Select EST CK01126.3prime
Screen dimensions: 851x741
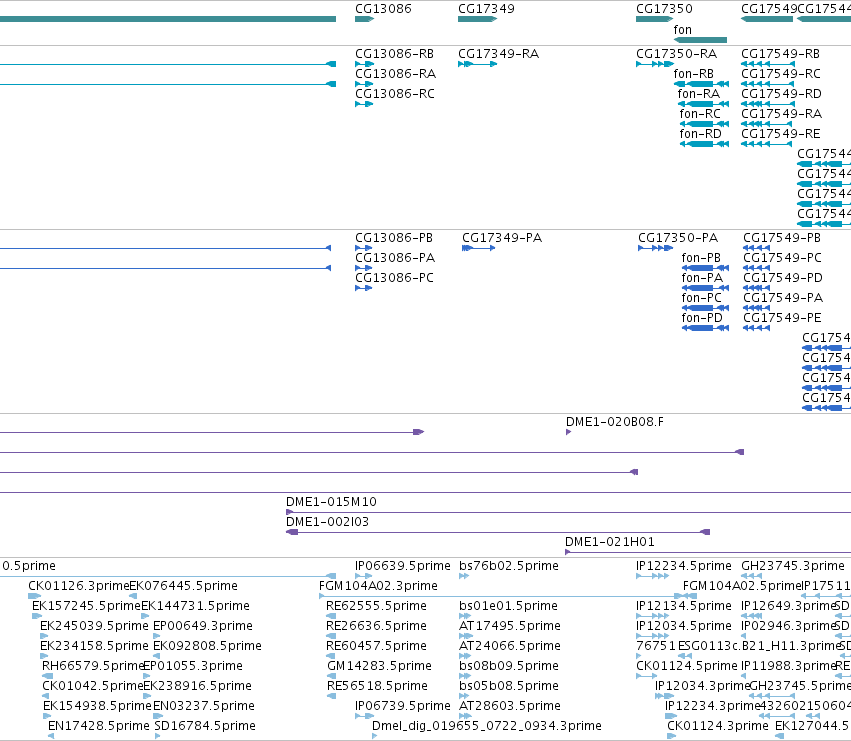(79, 586)
